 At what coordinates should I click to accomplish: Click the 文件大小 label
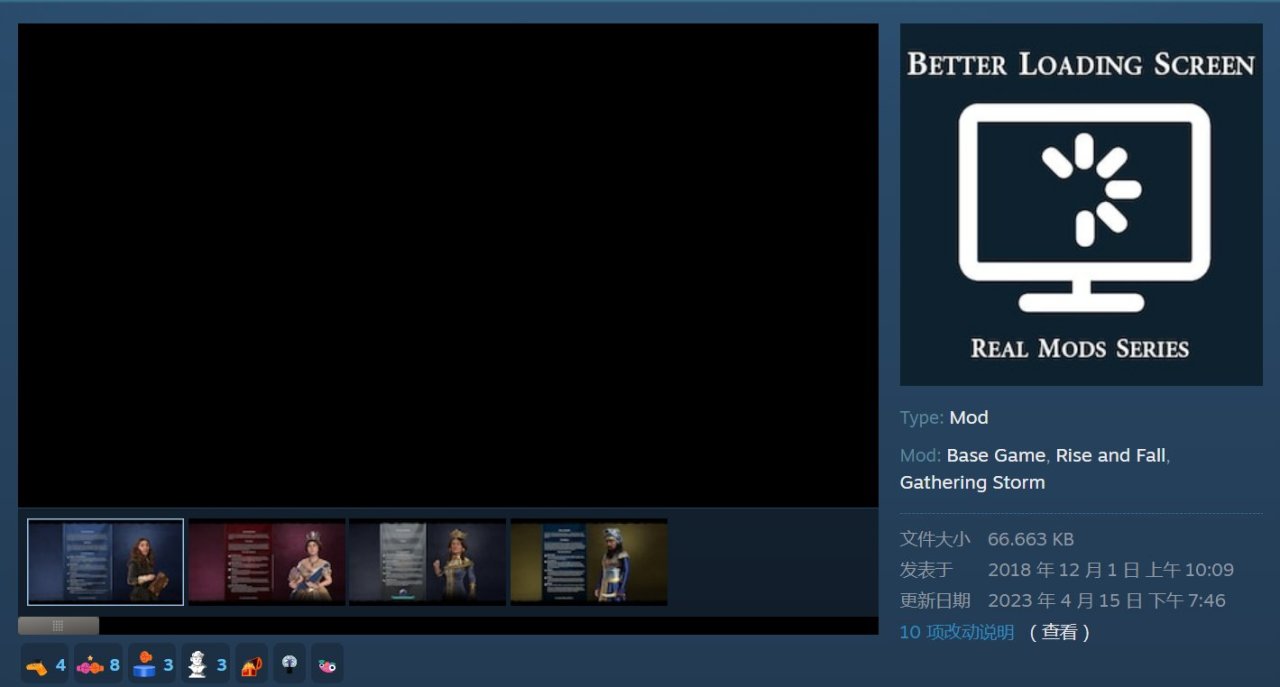[935, 539]
